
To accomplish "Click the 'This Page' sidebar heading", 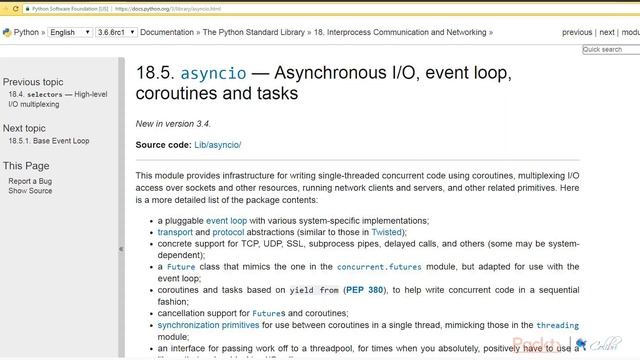I will coord(26,166).
